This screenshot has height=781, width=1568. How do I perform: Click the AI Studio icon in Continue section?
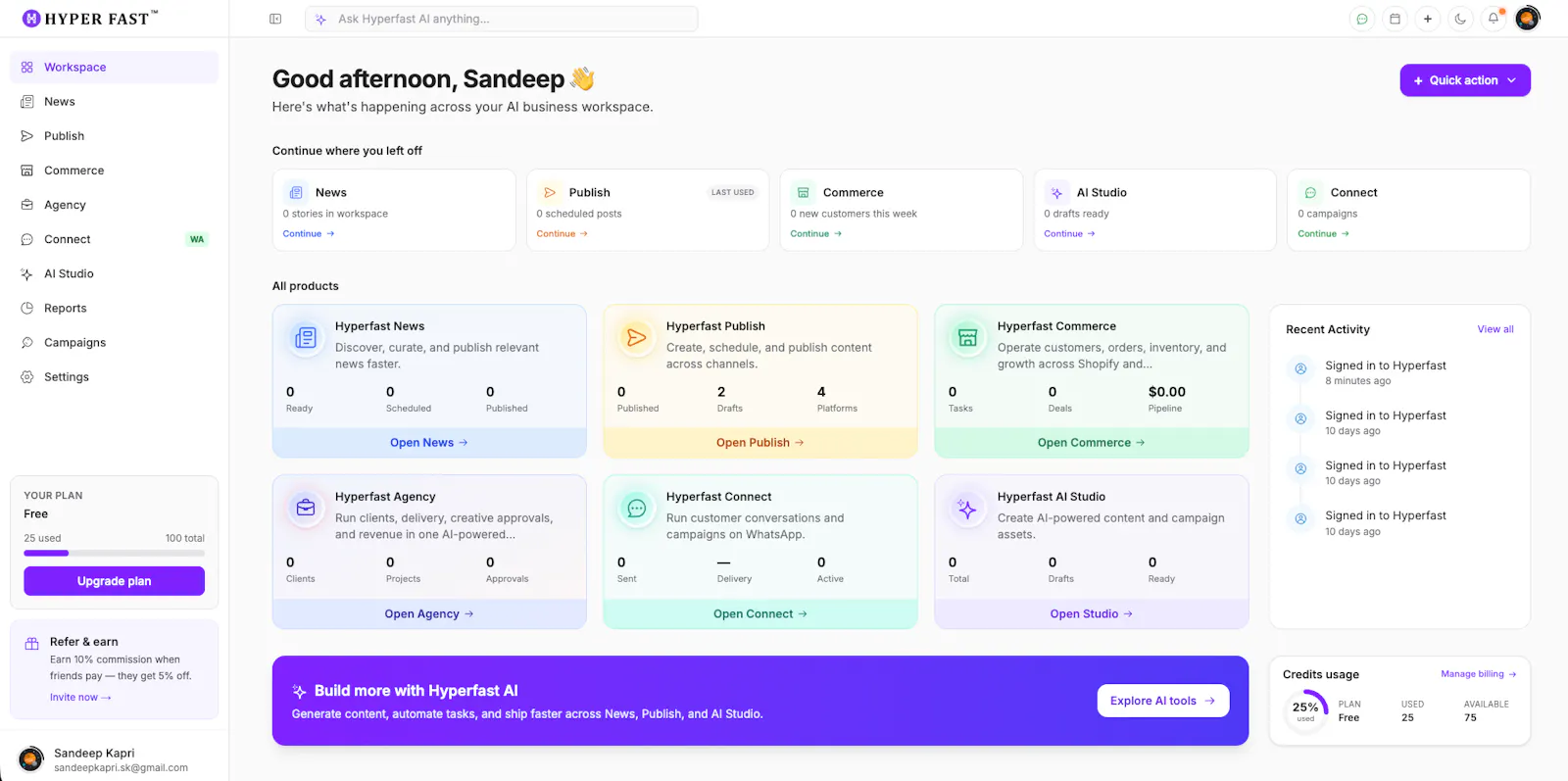point(1056,193)
